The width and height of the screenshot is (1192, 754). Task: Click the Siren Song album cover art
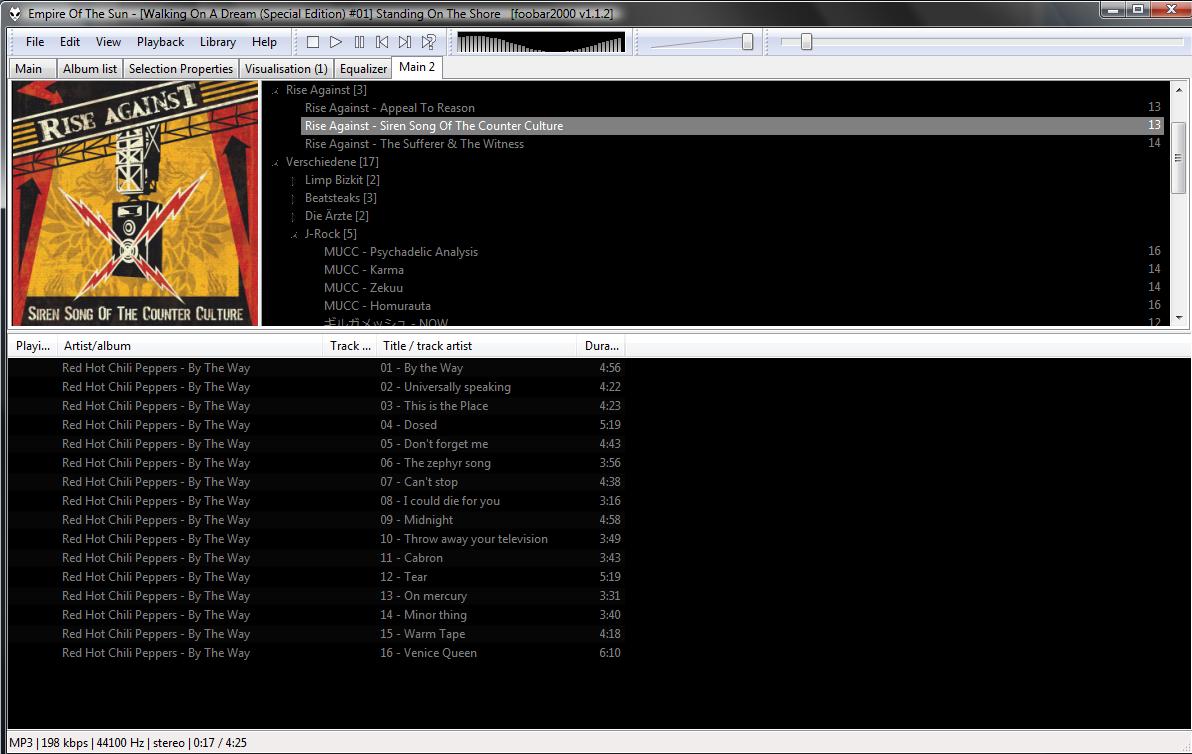(135, 204)
